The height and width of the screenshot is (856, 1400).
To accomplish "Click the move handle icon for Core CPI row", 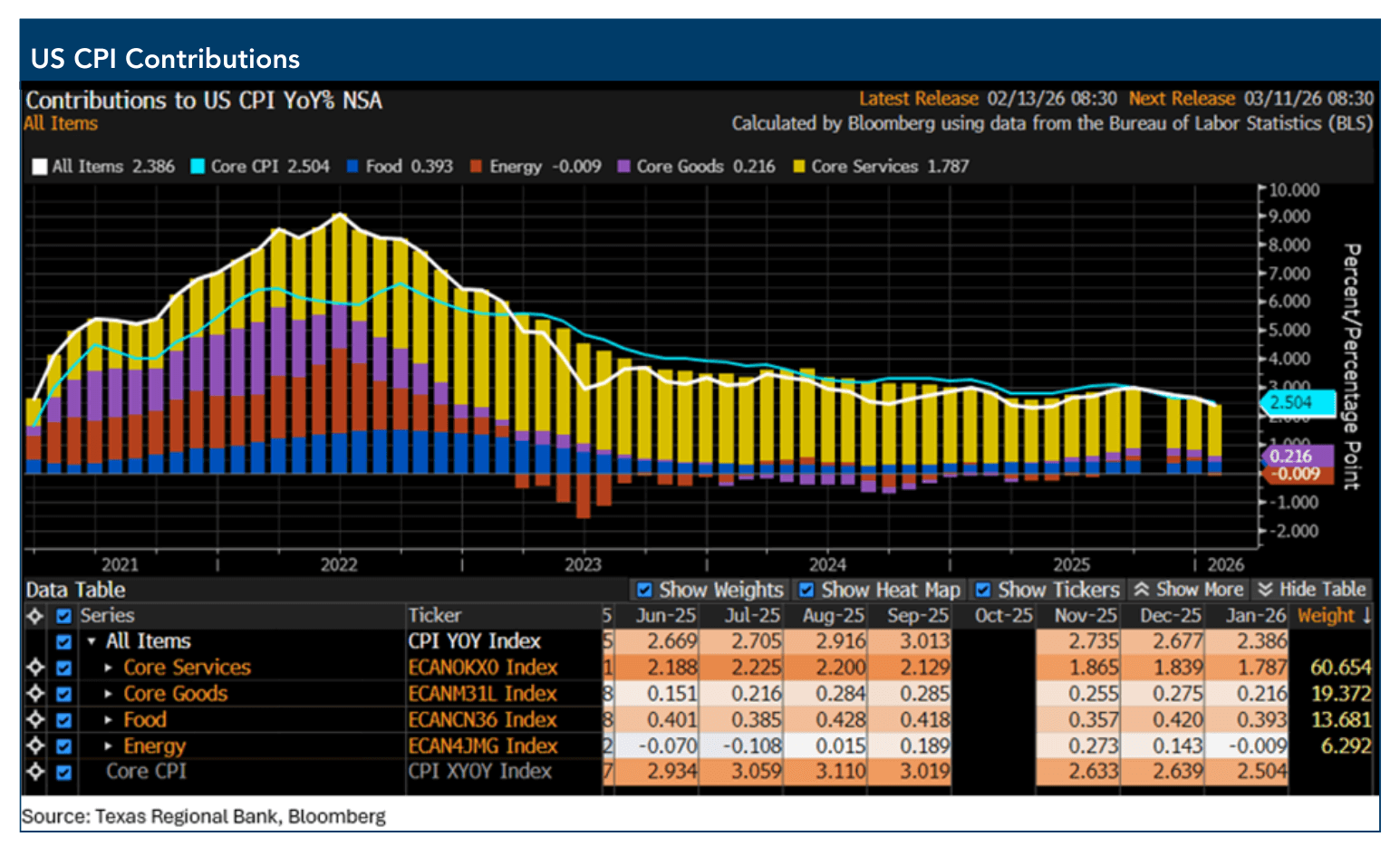I will (35, 772).
